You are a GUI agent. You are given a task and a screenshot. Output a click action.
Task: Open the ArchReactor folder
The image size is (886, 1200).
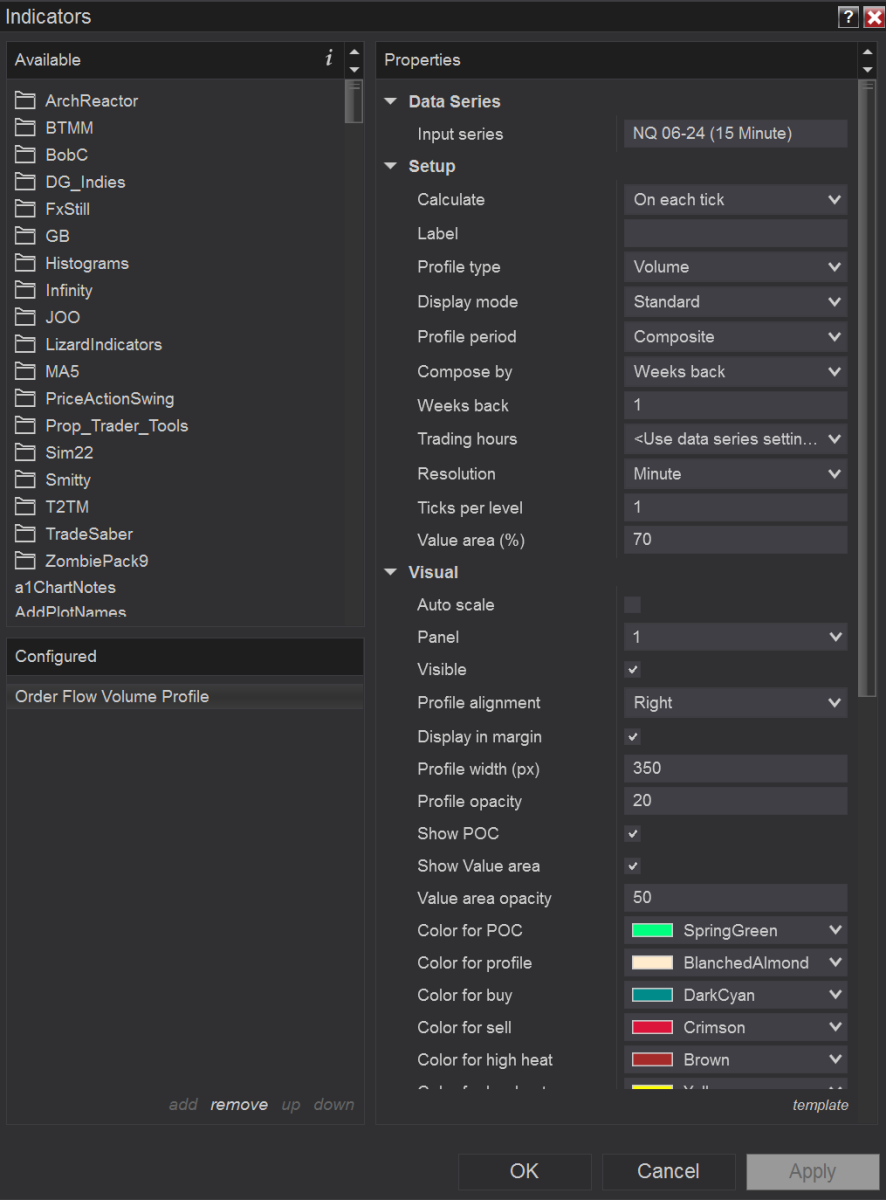[x=91, y=101]
